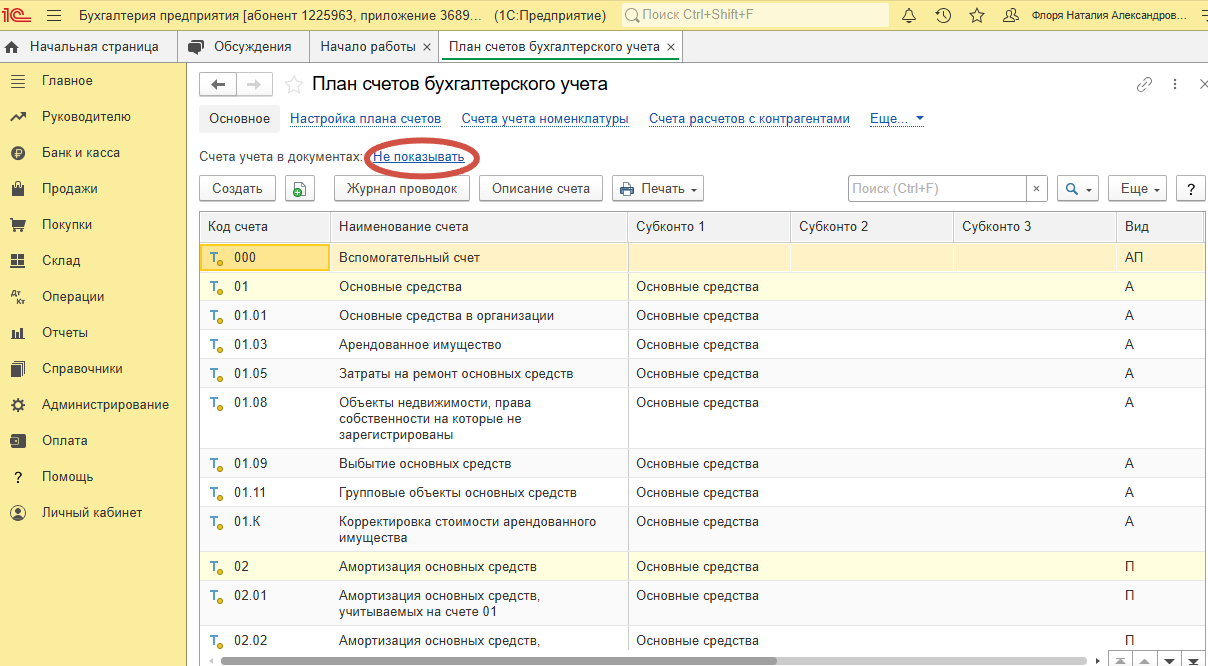Expand the Печать dropdown

point(657,189)
